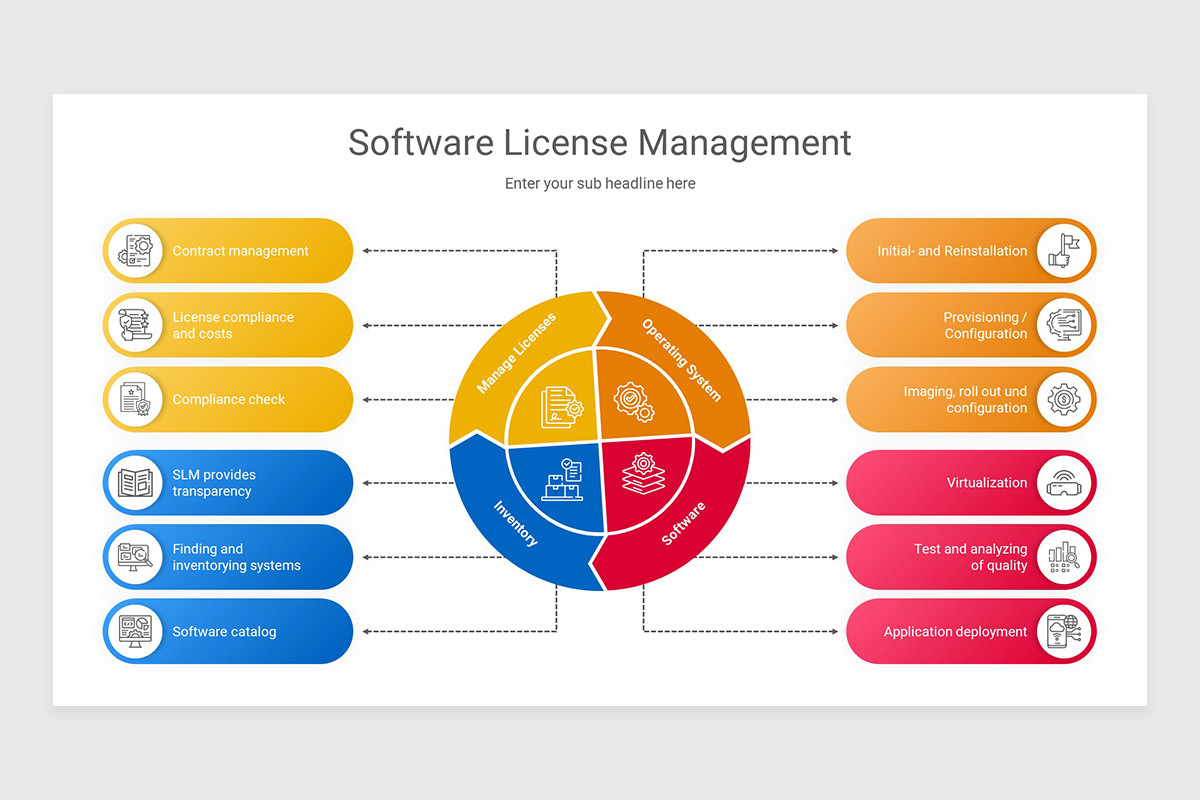
Task: Click the Initial- and Reinstallation flag icon
Action: 1064,251
